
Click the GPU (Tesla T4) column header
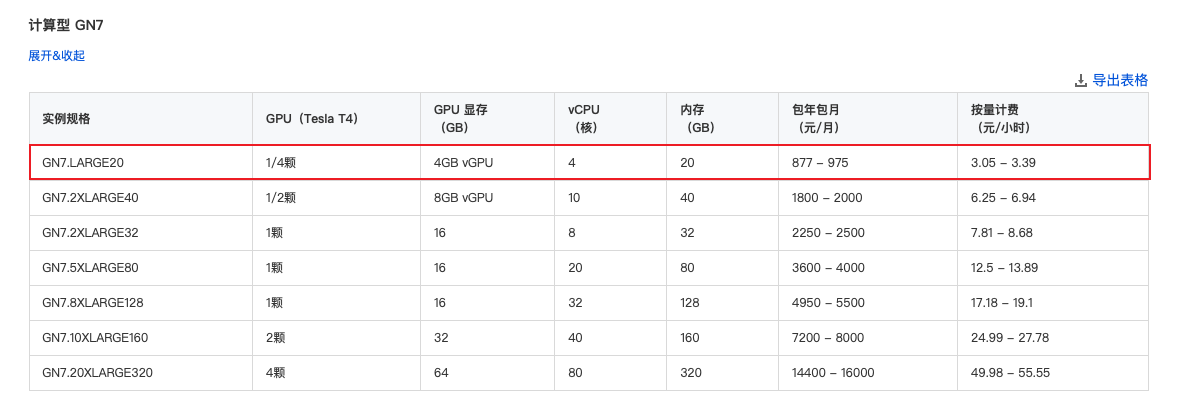pos(312,118)
